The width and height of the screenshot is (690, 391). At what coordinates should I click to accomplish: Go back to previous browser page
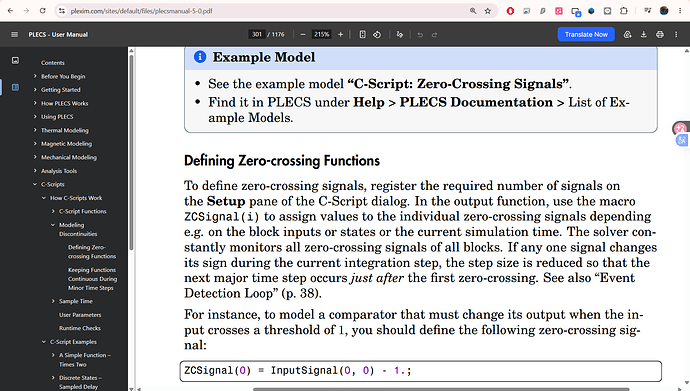11,11
